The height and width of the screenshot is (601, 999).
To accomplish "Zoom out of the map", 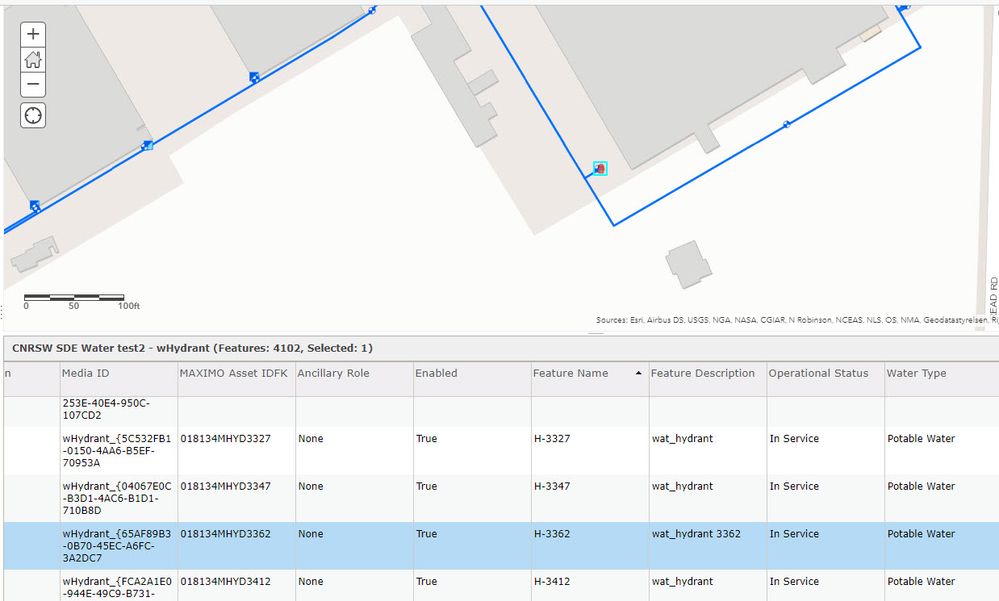I will (x=33, y=84).
